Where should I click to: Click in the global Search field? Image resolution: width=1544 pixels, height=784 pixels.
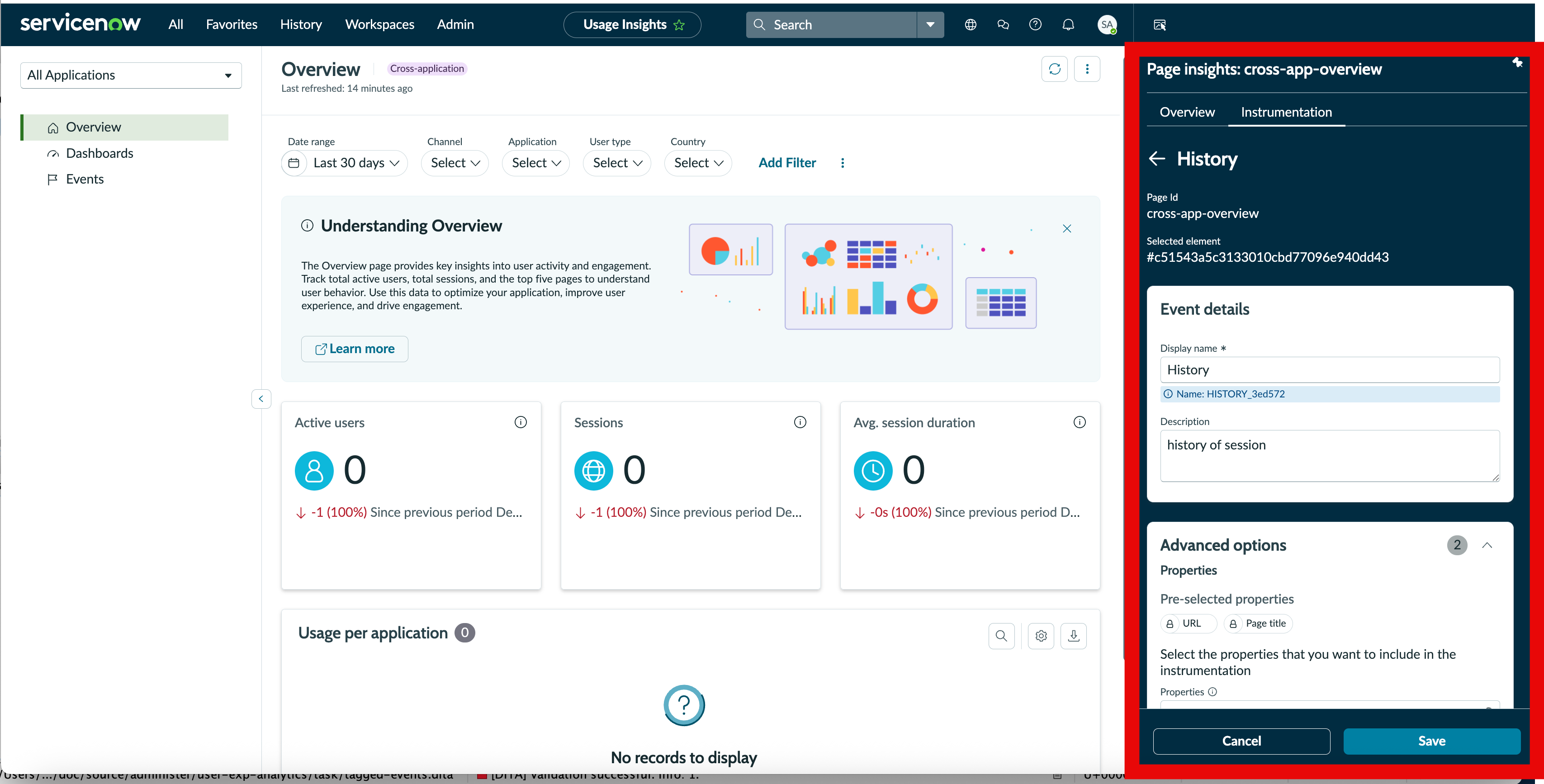pos(831,24)
